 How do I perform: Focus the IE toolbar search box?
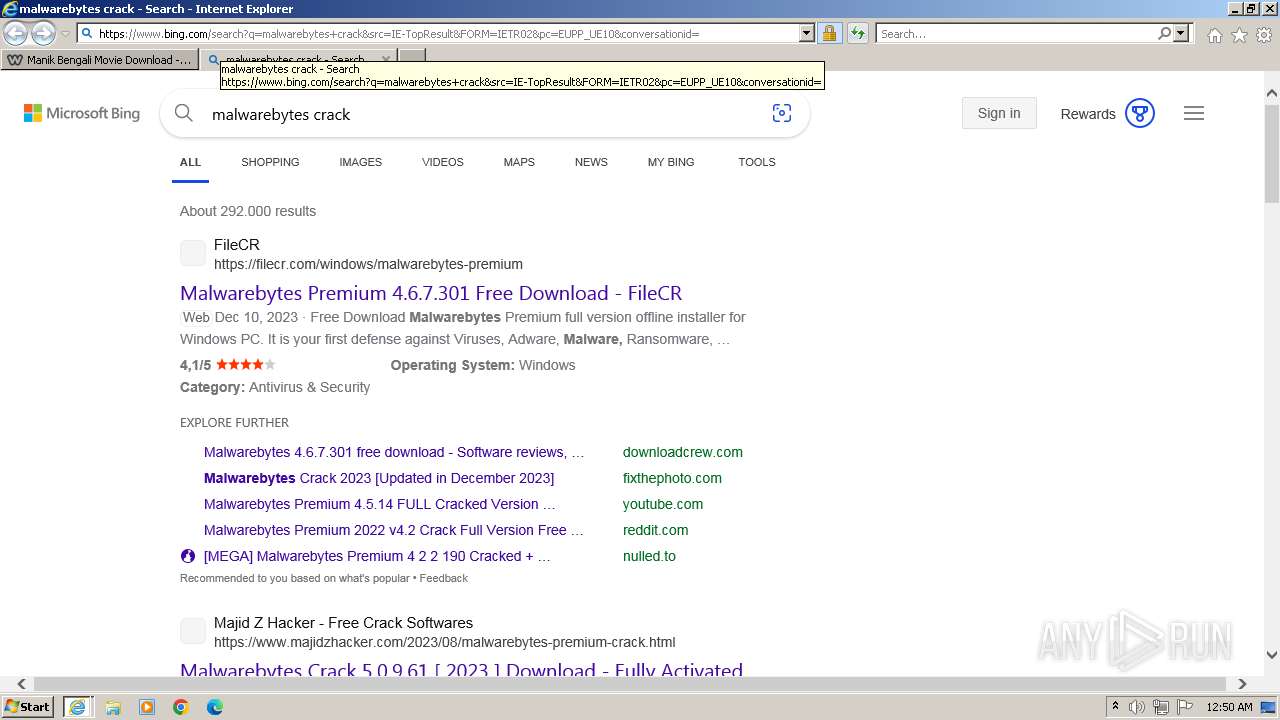pos(1016,33)
